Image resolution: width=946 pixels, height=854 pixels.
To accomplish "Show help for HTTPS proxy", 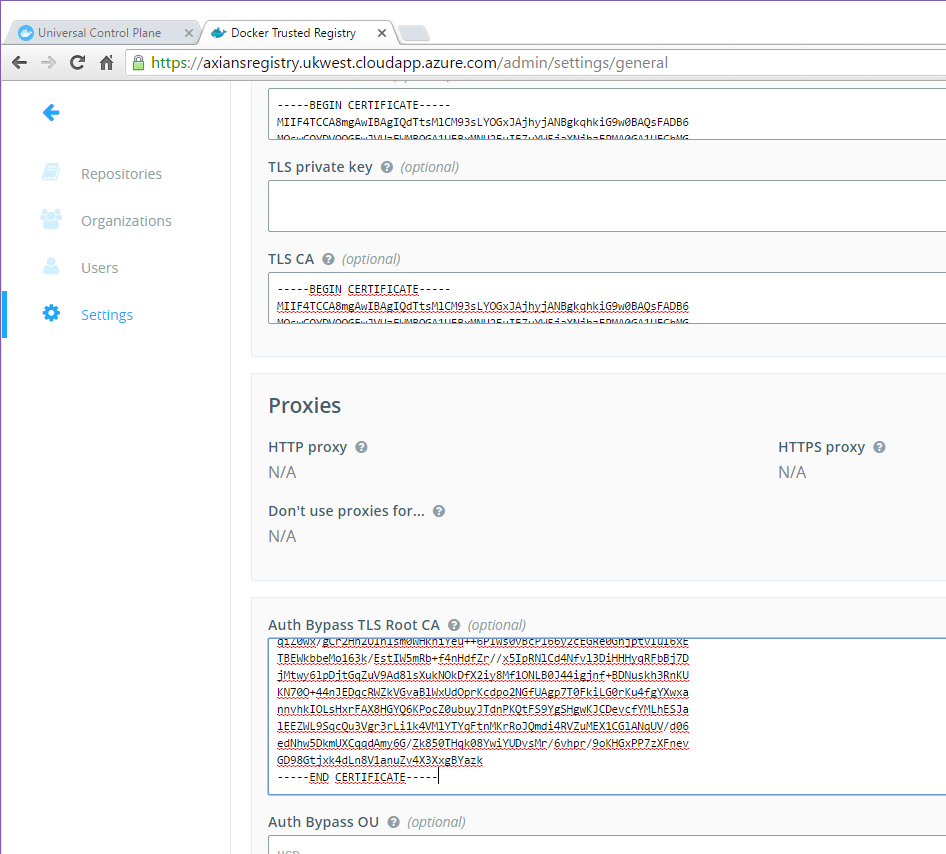I will point(879,448).
